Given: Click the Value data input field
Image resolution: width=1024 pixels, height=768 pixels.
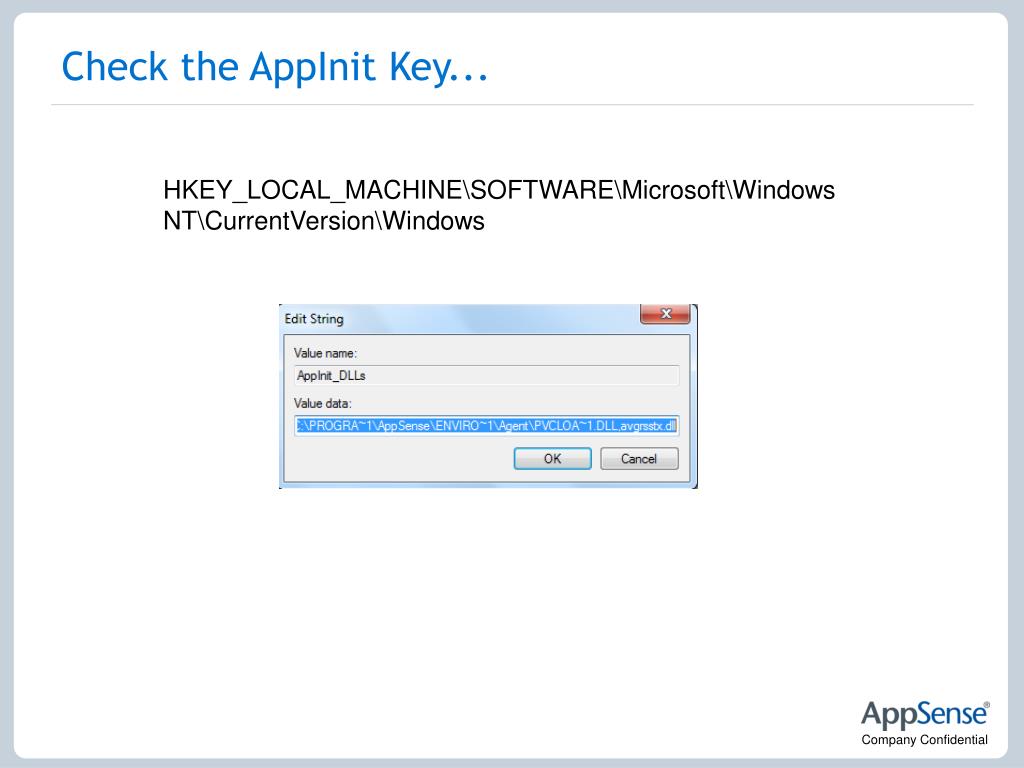Looking at the screenshot, I should pos(487,426).
